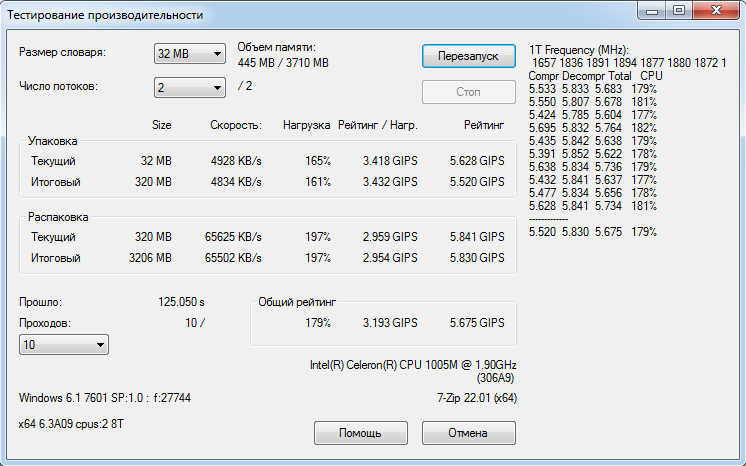Open the passes dropdown set to 10

(64, 345)
